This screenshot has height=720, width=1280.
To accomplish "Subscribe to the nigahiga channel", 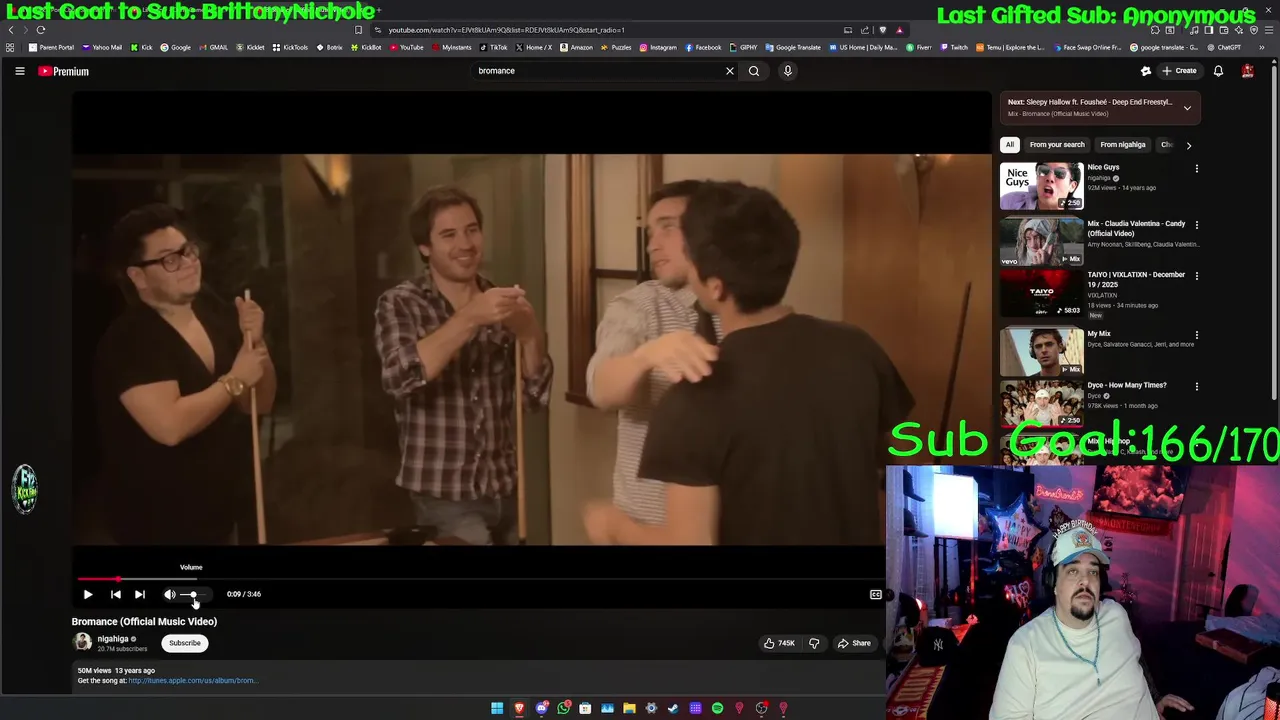I will click(x=185, y=643).
